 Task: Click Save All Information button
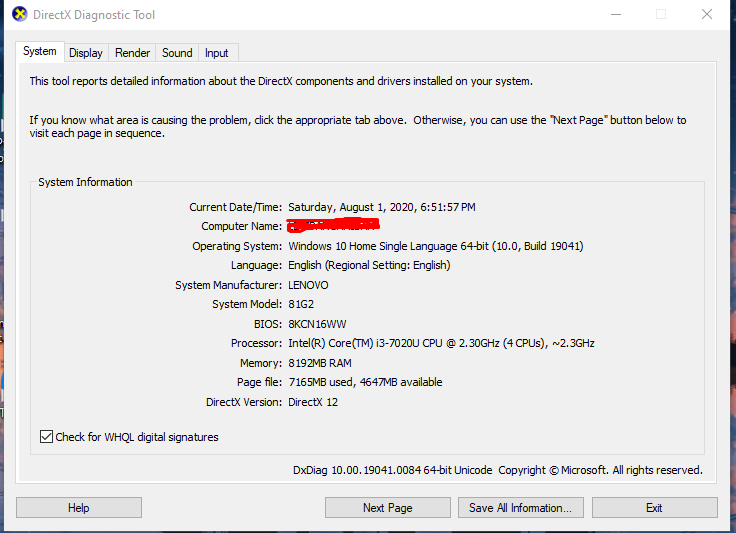coord(521,508)
